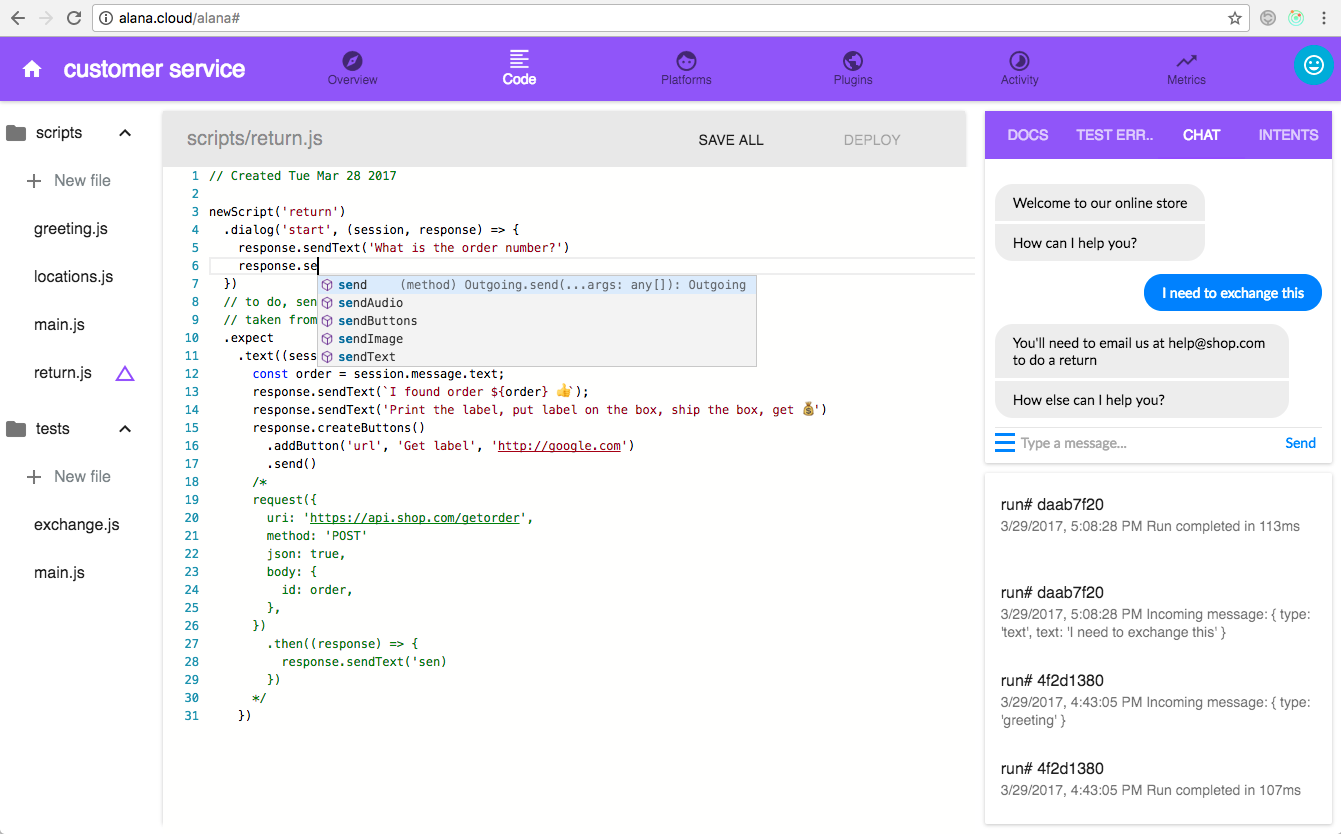Open Chrome three-dot menu
The width and height of the screenshot is (1341, 834).
(1324, 18)
